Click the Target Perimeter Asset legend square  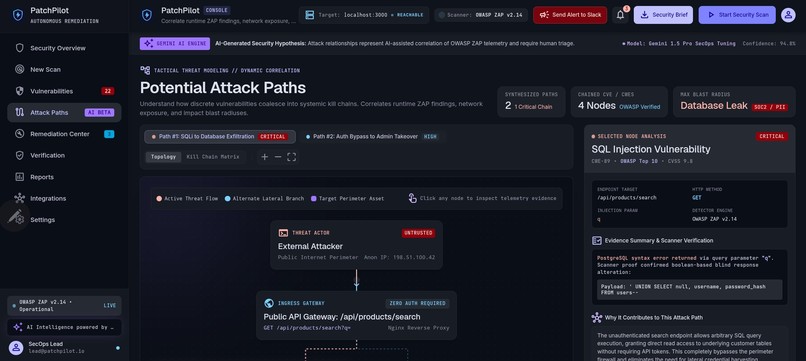(314, 198)
